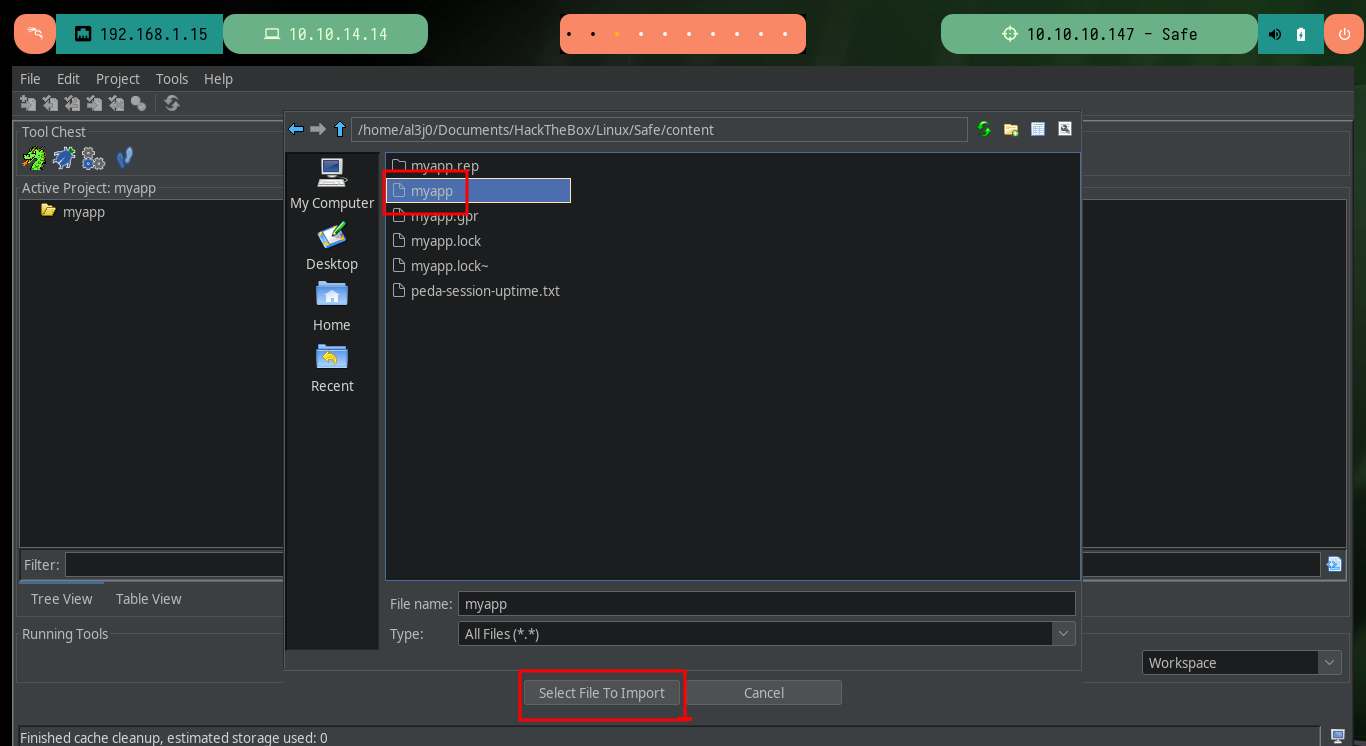Viewport: 1366px width, 746px height.
Task: Go to My Computer location
Action: click(332, 184)
